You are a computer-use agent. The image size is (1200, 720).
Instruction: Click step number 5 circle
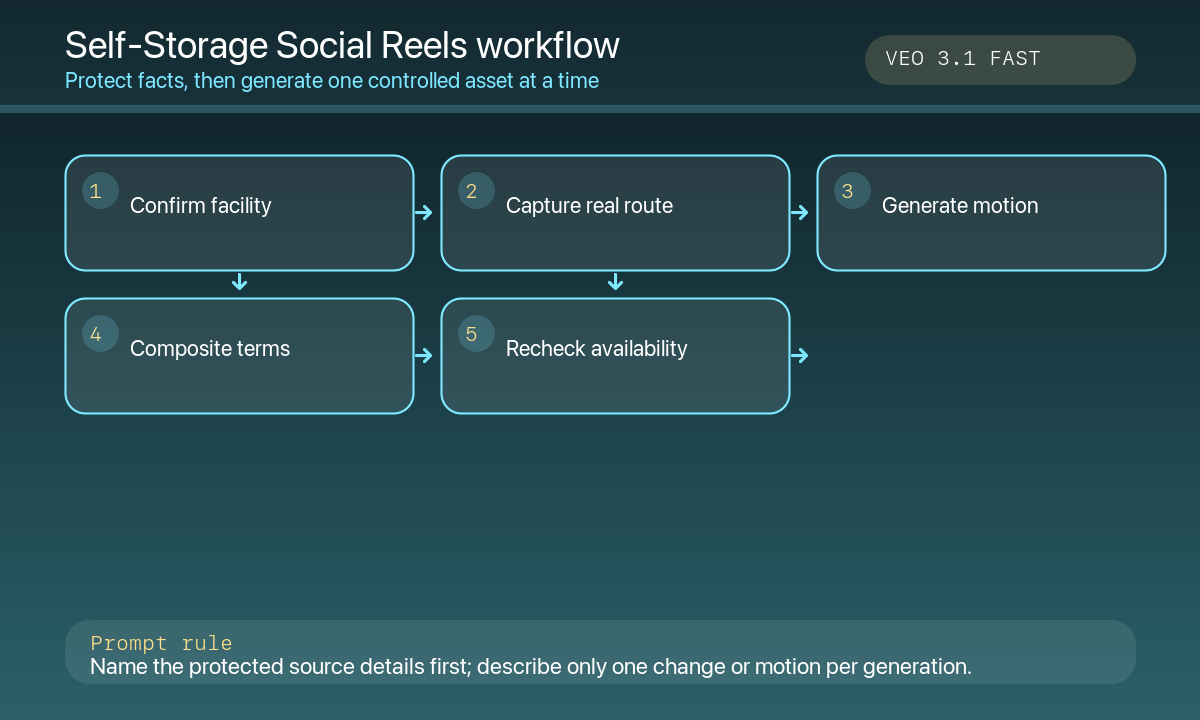476,334
